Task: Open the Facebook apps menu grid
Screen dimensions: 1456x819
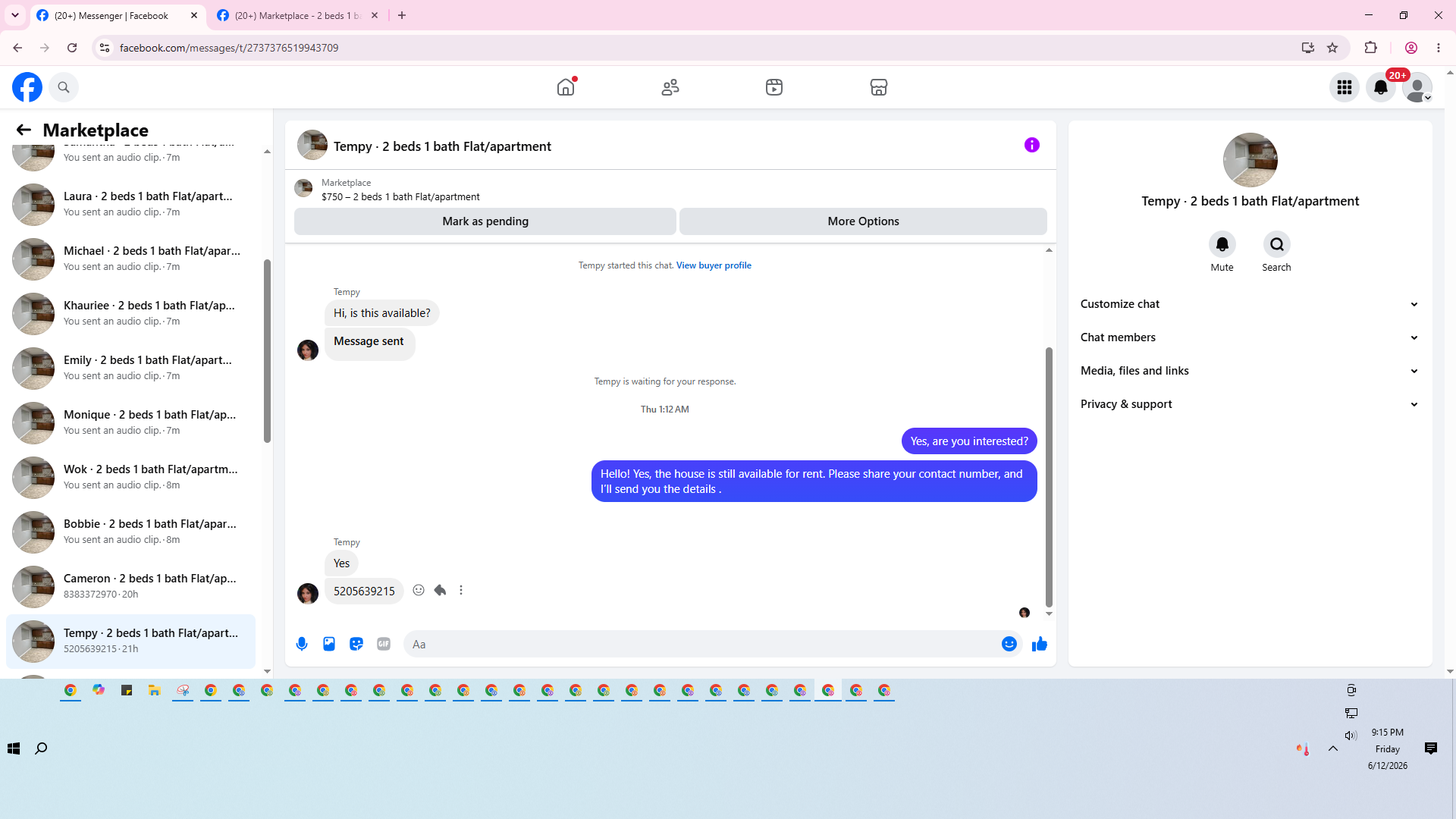Action: click(x=1345, y=87)
